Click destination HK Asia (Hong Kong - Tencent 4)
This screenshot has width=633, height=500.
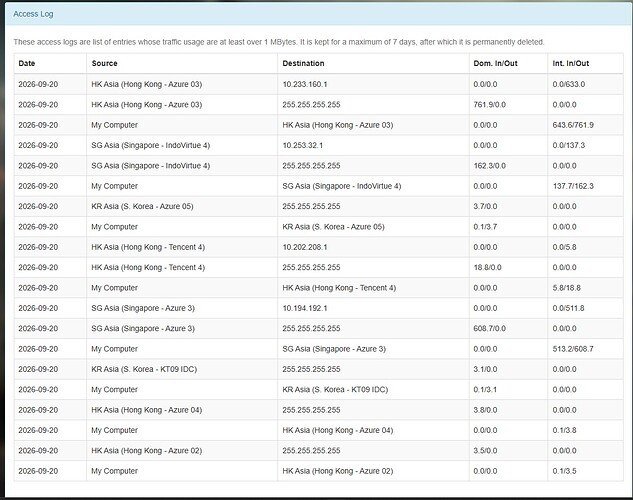[x=339, y=288]
